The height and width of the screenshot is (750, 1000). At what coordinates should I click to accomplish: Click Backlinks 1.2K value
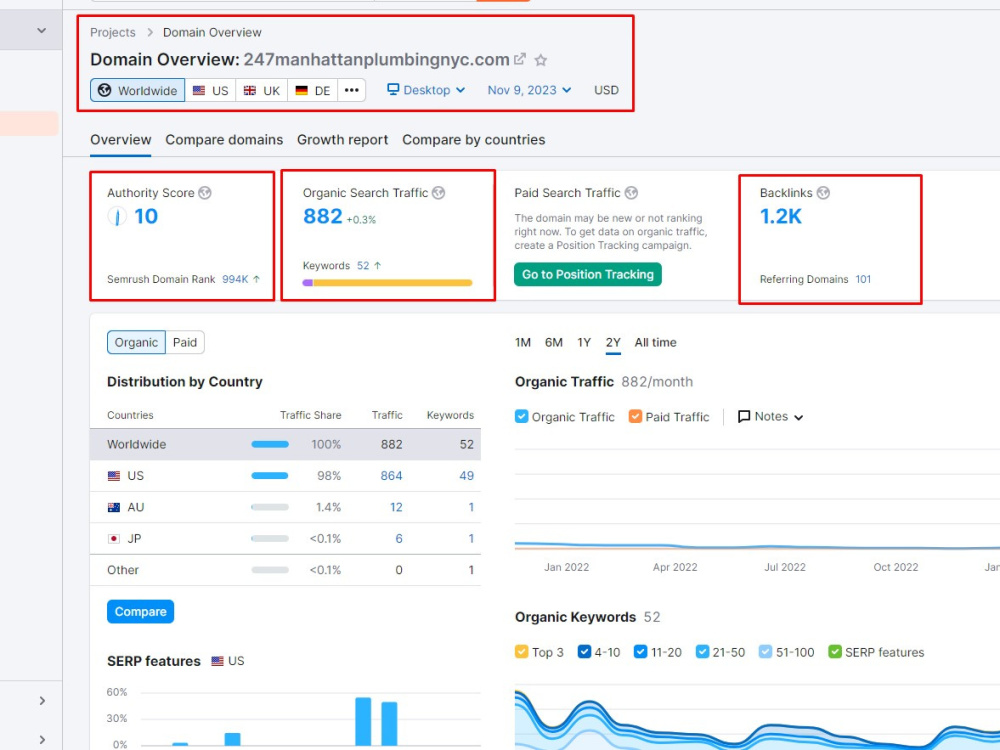(x=781, y=216)
